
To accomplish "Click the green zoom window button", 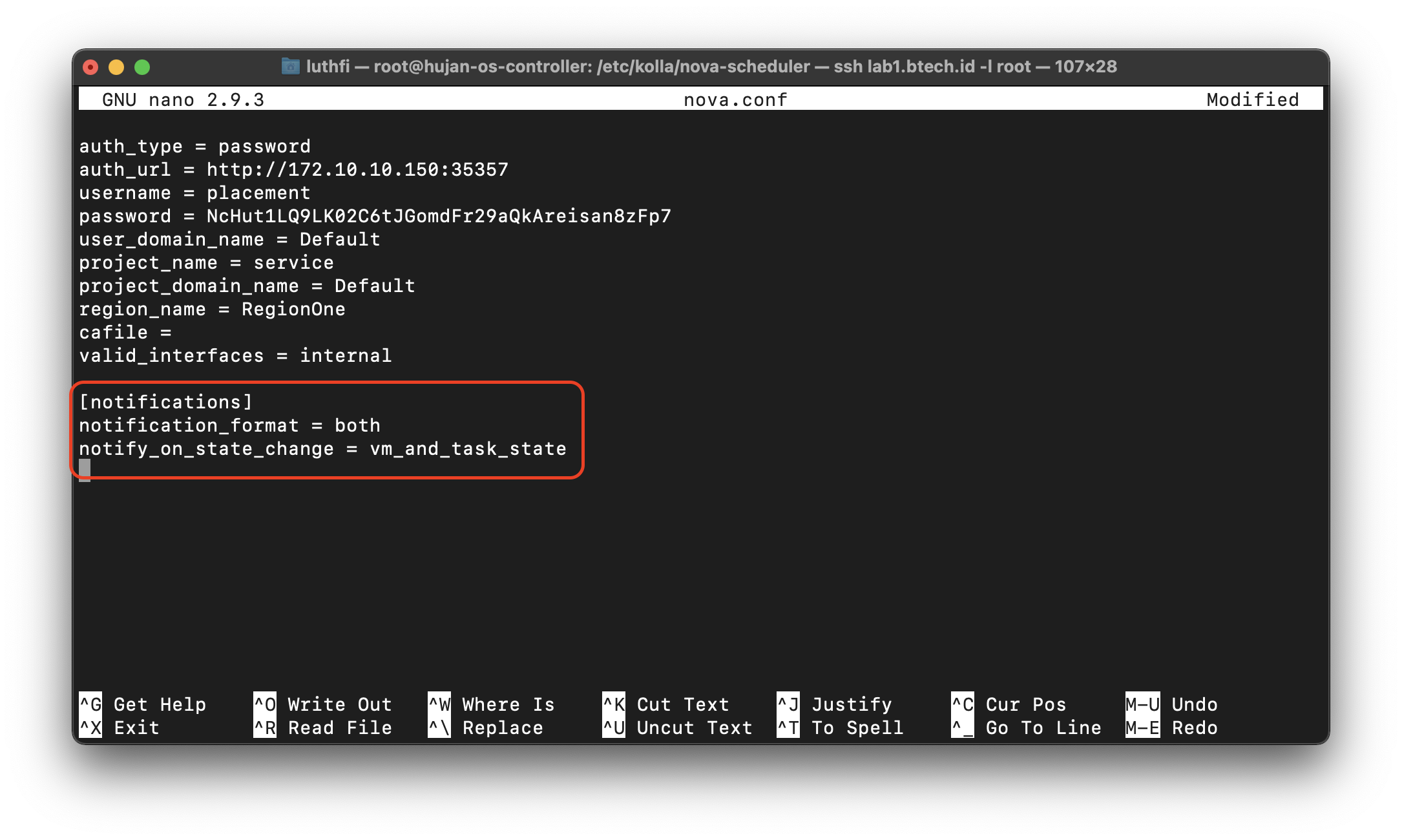I will pos(142,67).
